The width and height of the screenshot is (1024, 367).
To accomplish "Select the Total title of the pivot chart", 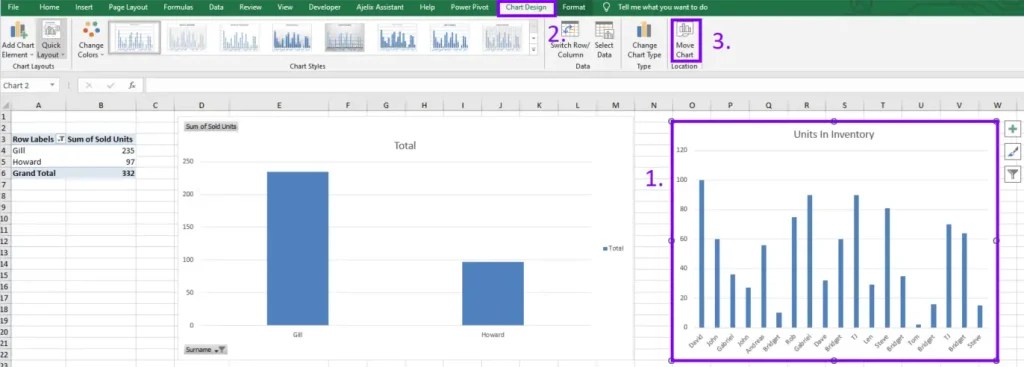I will [x=405, y=146].
